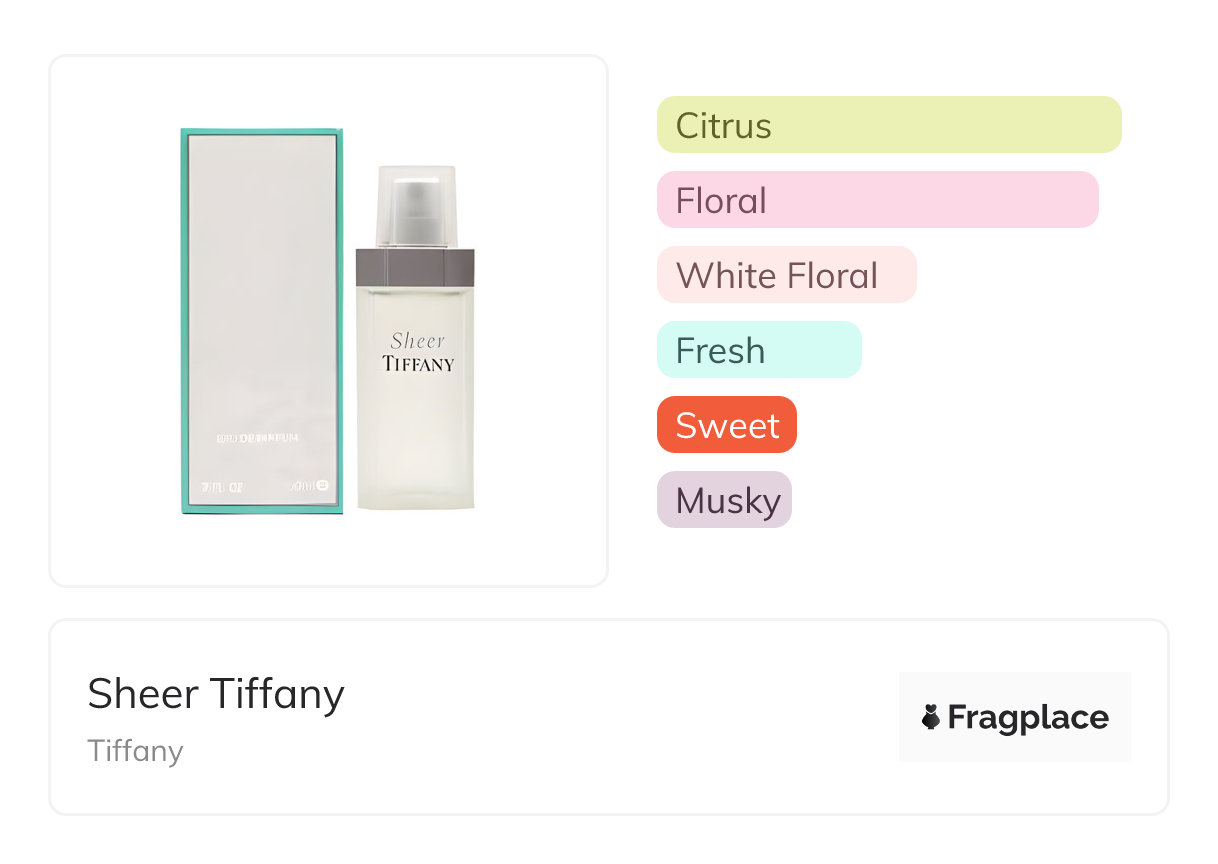
Task: Click the spray nozzle under the cap
Action: coord(416,212)
